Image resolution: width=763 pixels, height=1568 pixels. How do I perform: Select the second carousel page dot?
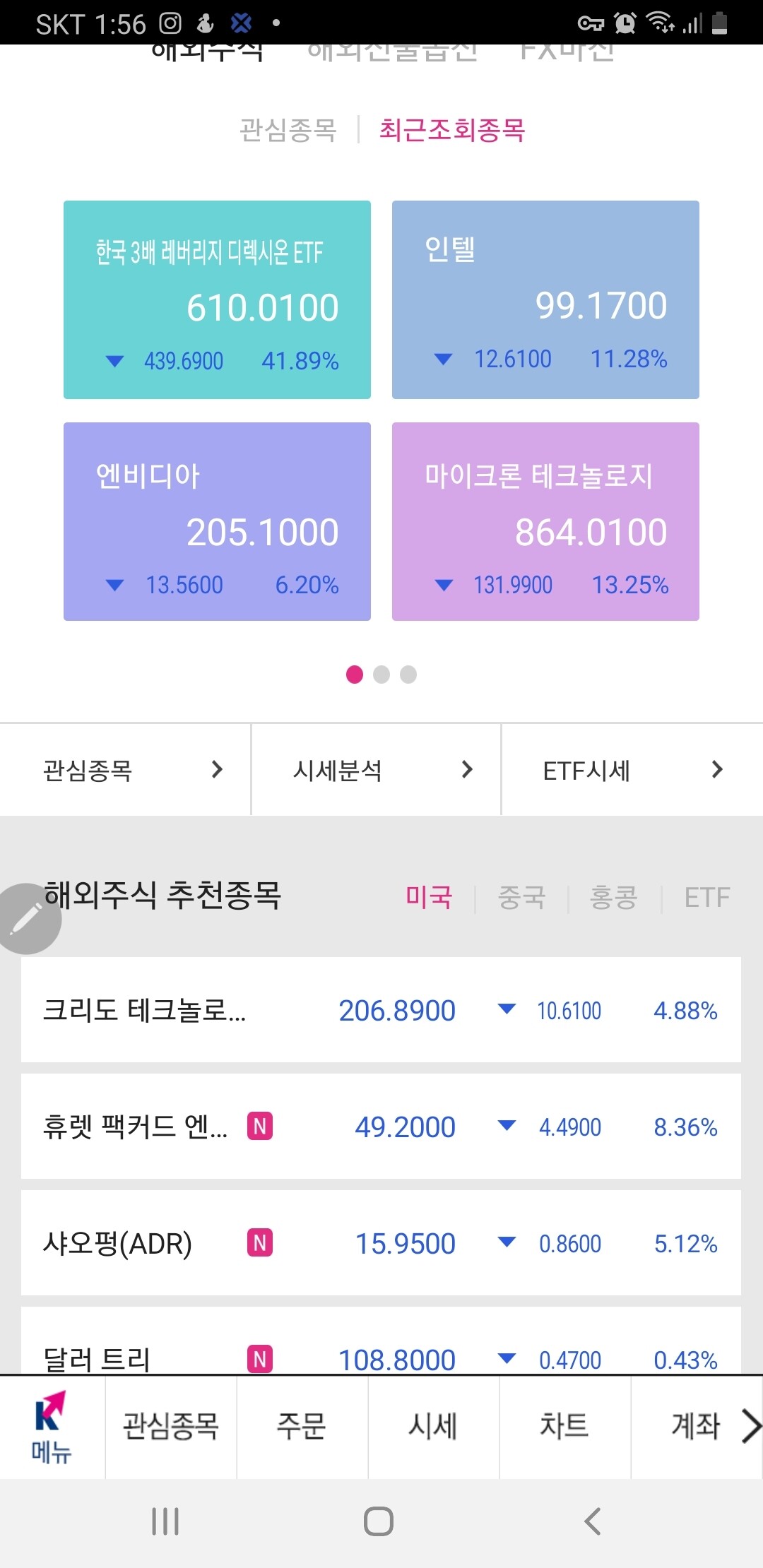[x=381, y=675]
